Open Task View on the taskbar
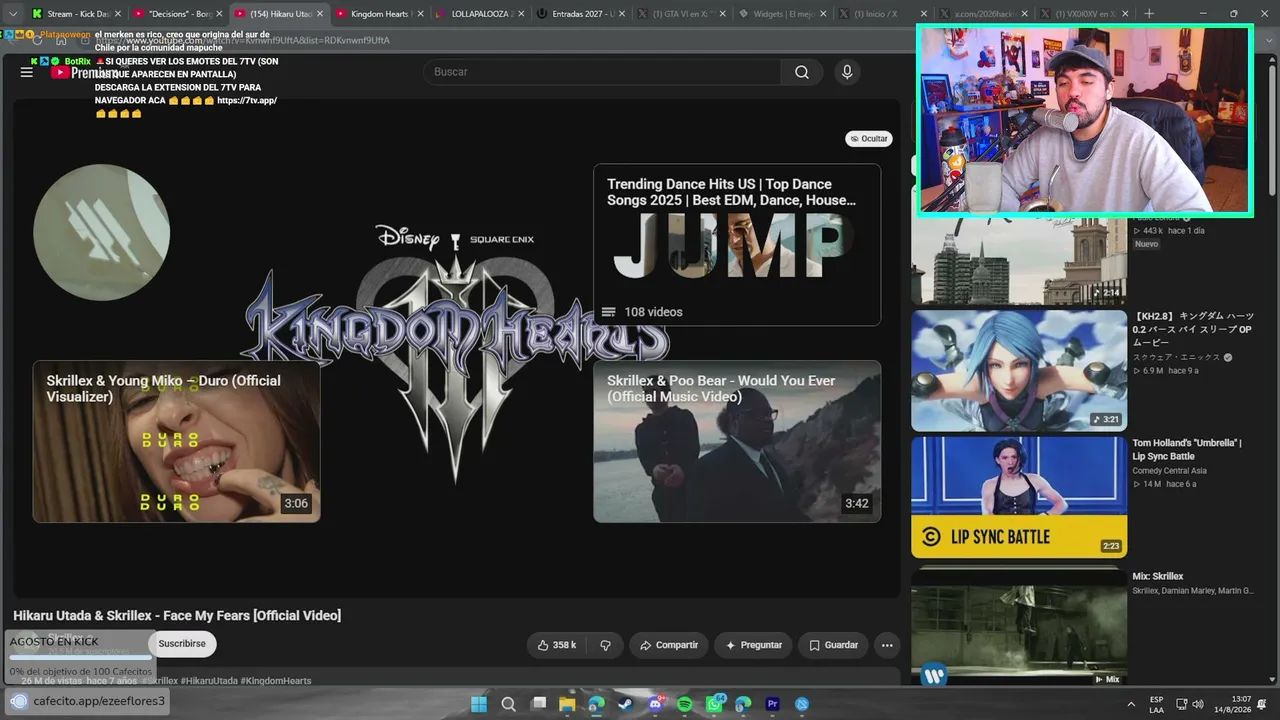The height and width of the screenshot is (720, 1280). coord(538,704)
